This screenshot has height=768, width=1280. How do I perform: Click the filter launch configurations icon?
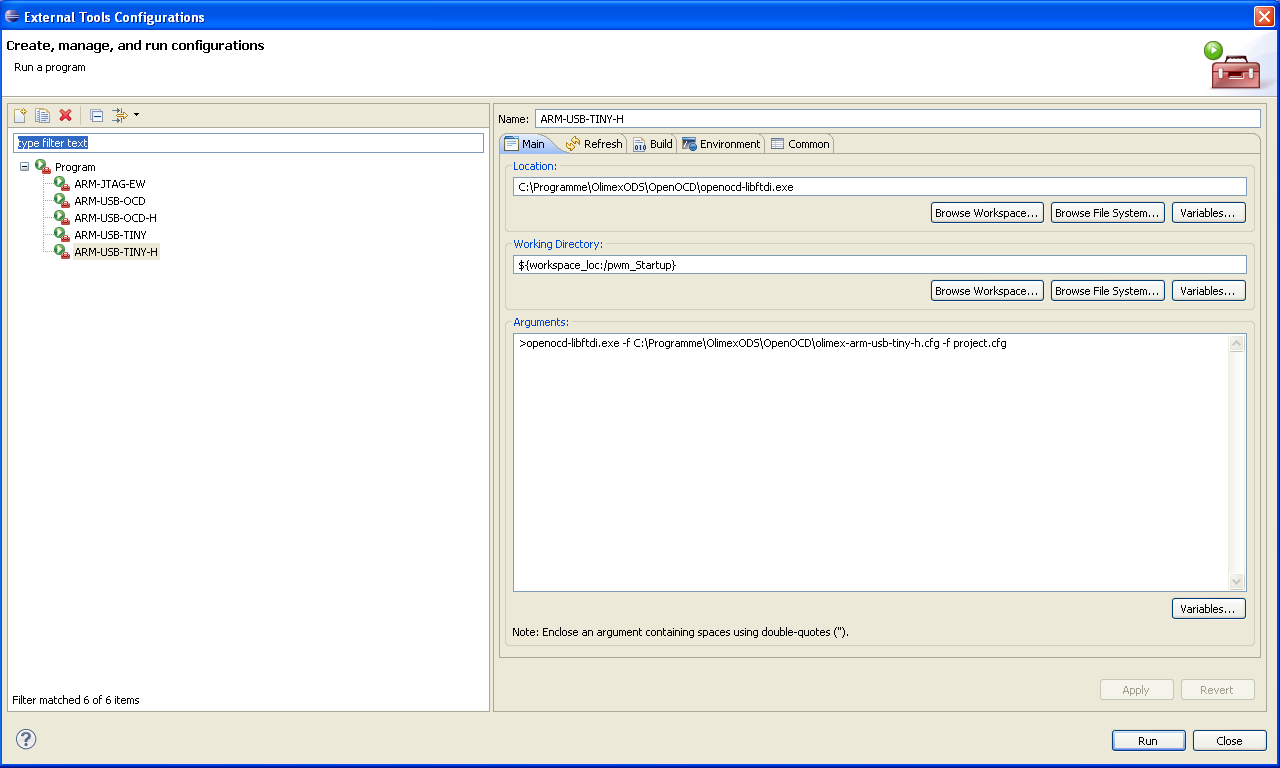[x=120, y=115]
